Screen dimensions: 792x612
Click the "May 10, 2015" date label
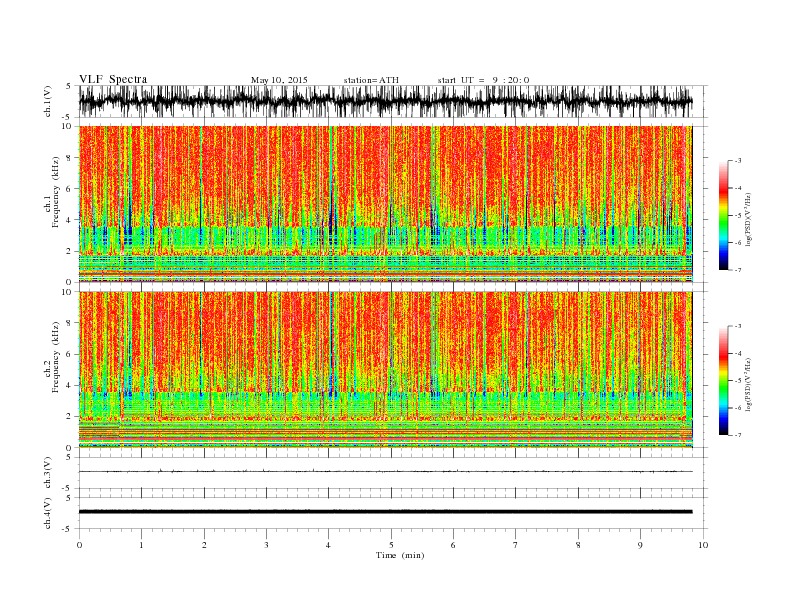point(279,80)
